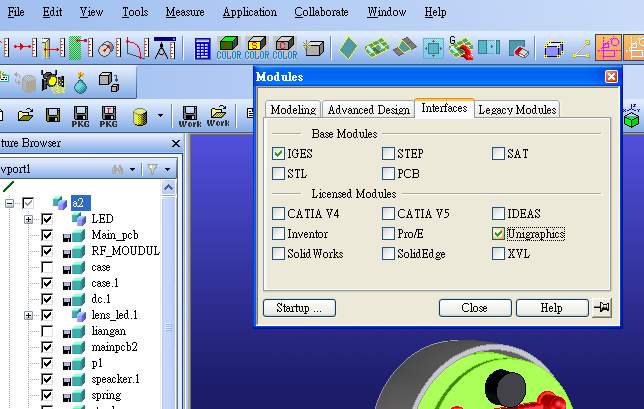Enable the CATIA V5 checkbox
The width and height of the screenshot is (644, 409).
[388, 214]
